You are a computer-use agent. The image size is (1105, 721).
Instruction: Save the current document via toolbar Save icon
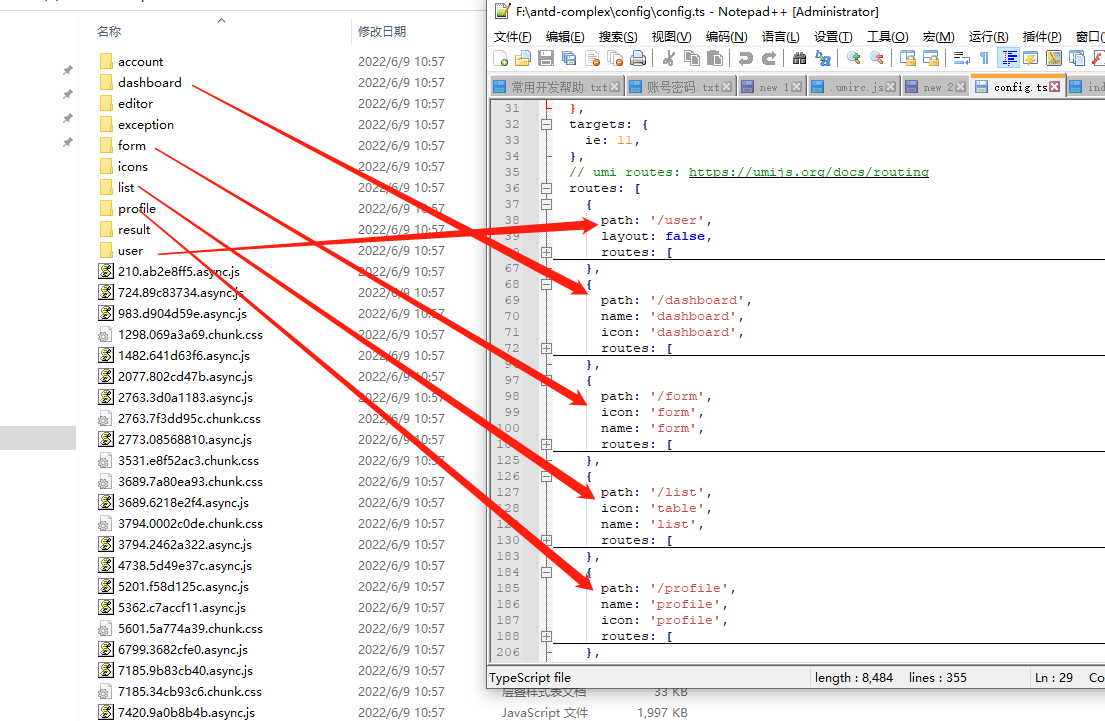[545, 58]
